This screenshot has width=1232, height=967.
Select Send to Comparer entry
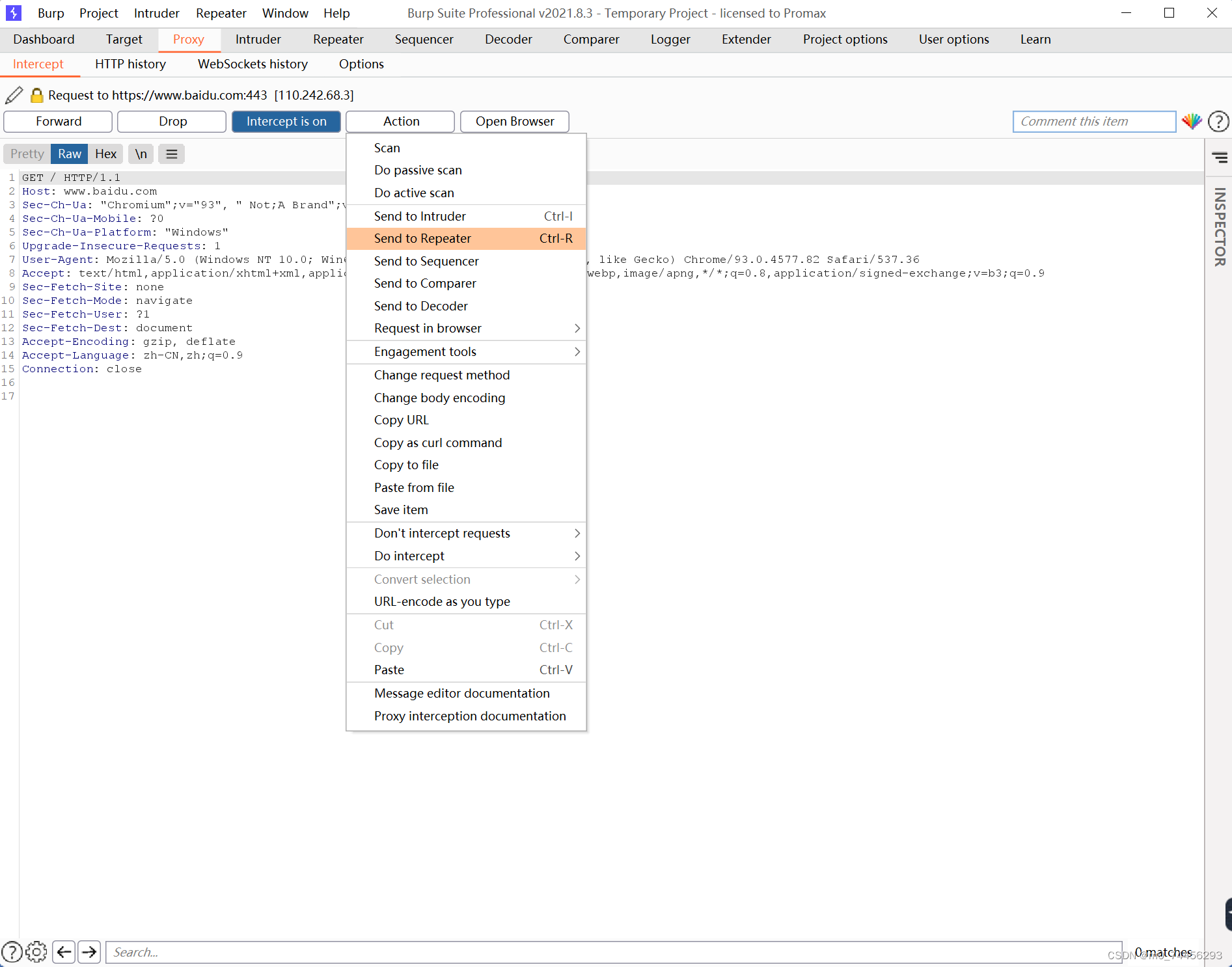466,284
